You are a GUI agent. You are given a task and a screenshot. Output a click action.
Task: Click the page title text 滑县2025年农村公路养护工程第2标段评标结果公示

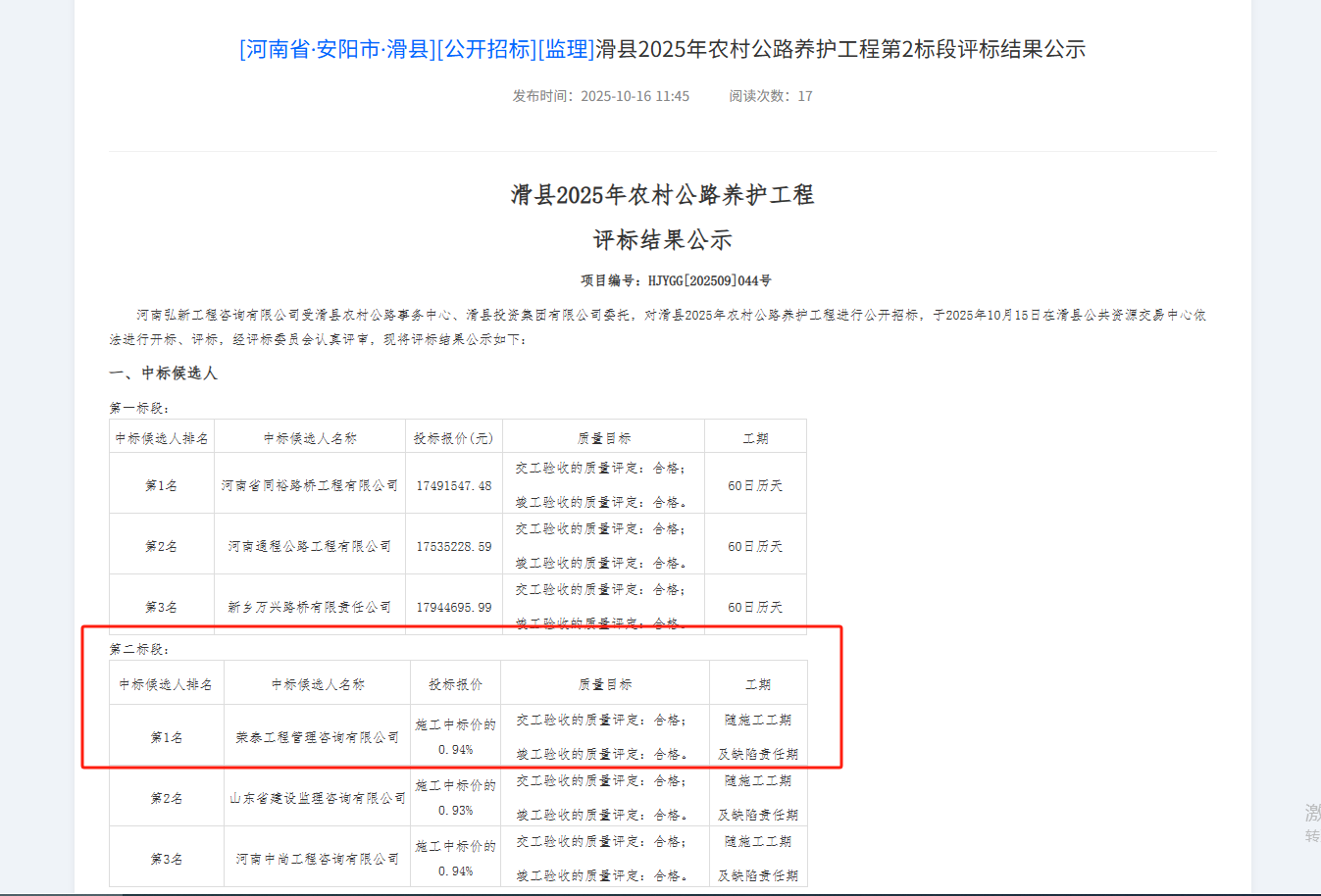pos(840,49)
